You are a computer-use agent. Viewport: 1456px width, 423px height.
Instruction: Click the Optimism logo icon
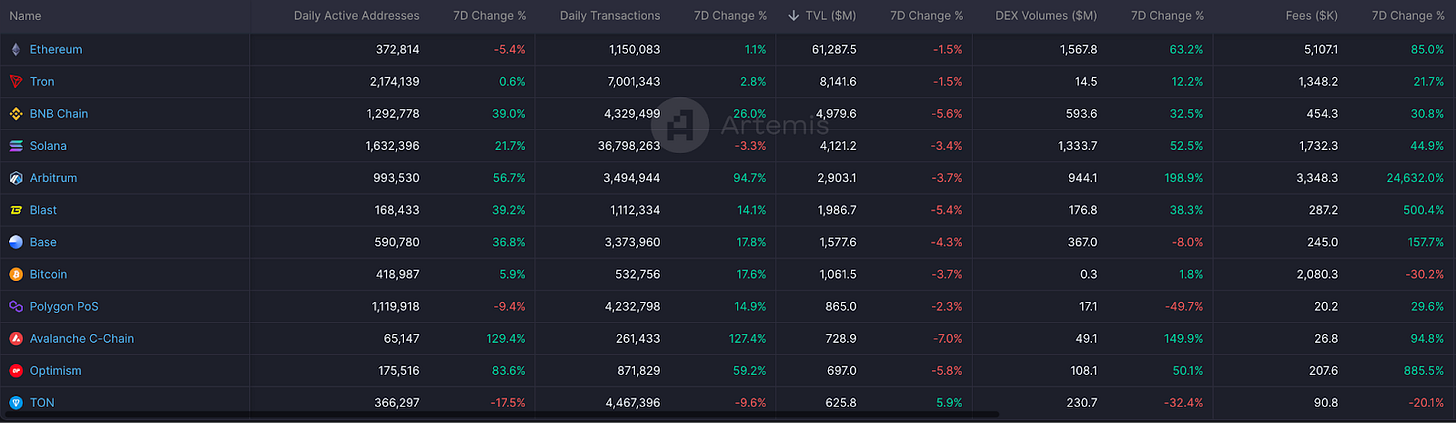[x=15, y=370]
